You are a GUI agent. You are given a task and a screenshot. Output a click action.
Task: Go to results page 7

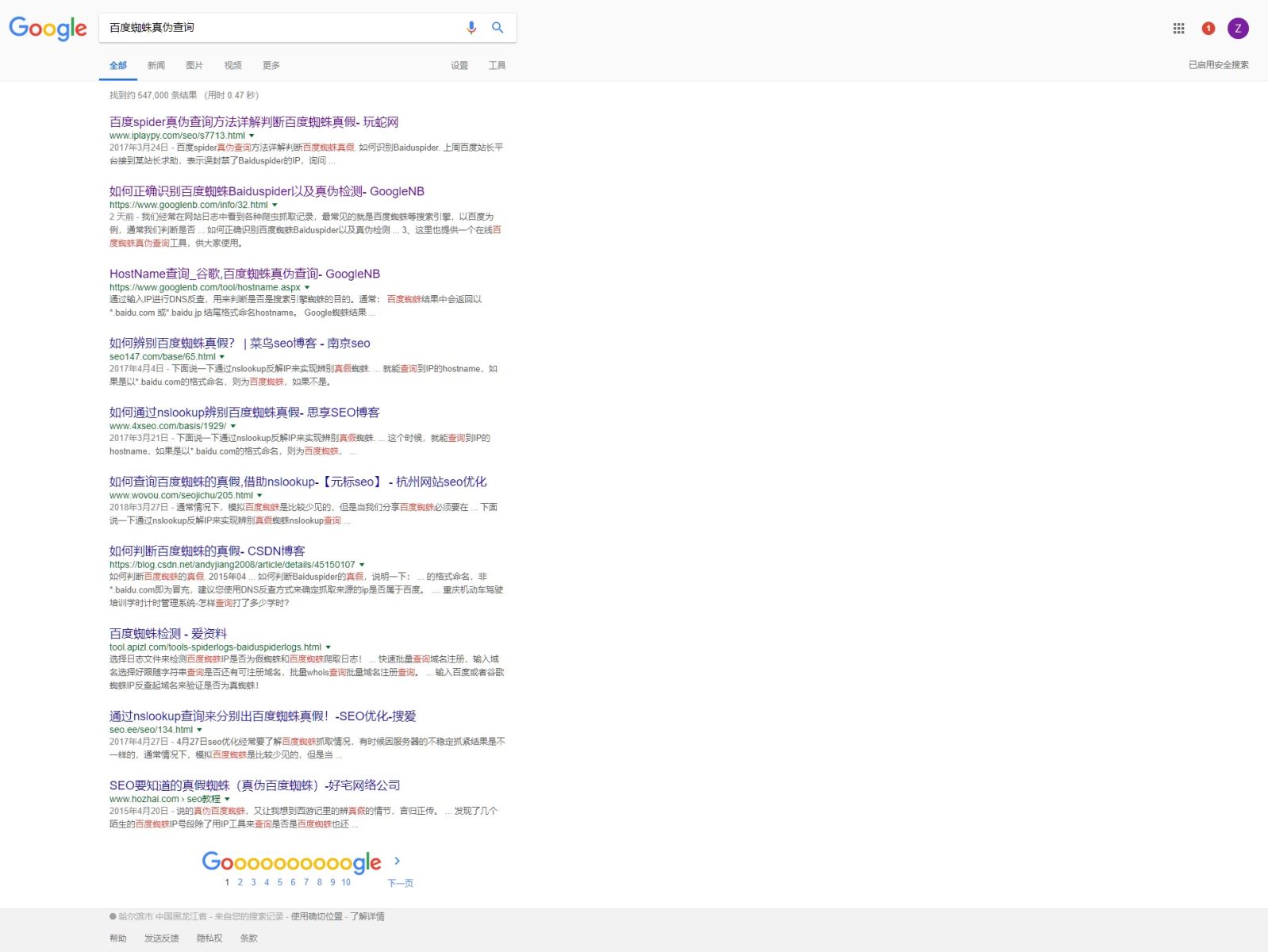point(306,882)
